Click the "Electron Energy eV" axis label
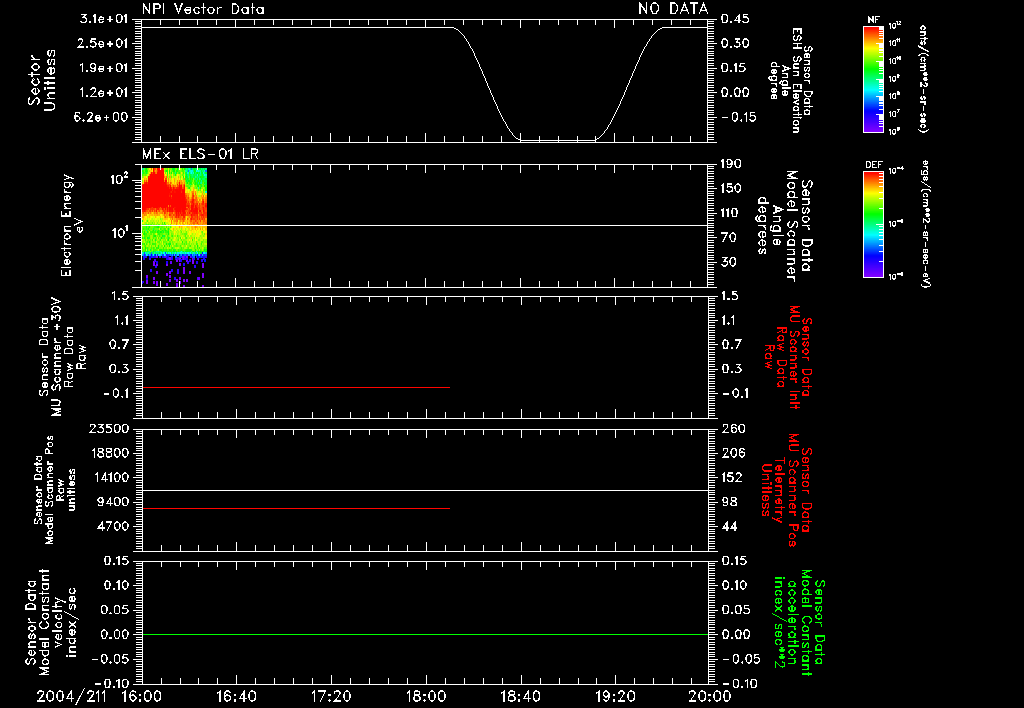 [72, 225]
